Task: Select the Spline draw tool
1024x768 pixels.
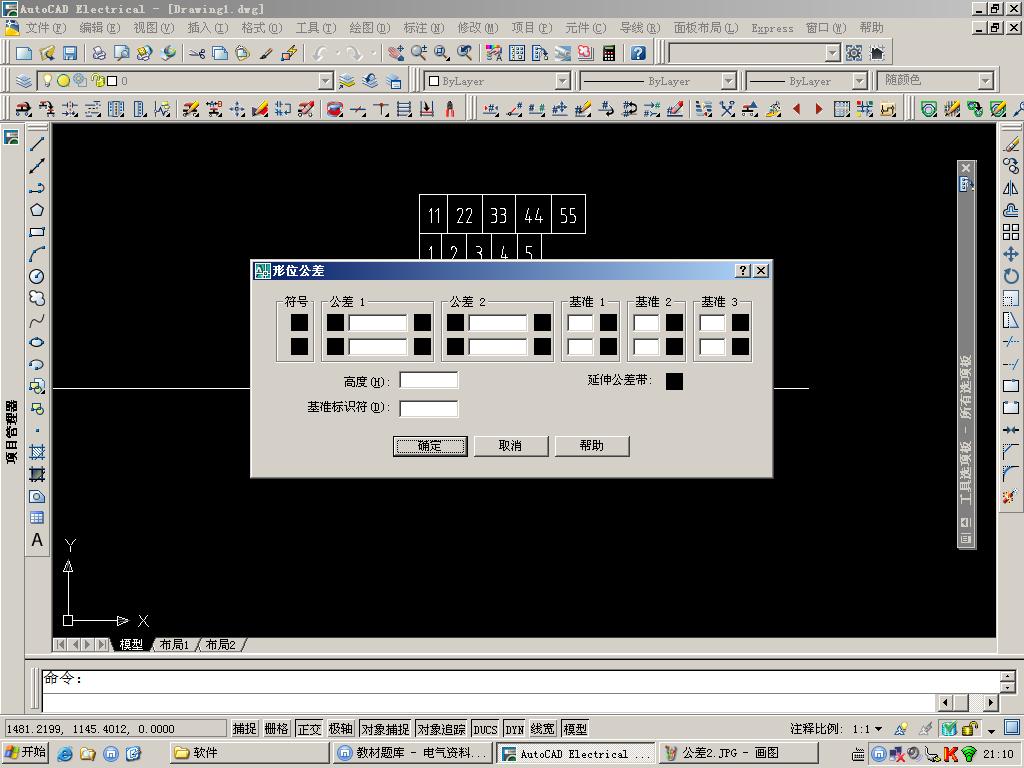Action: pos(37,321)
